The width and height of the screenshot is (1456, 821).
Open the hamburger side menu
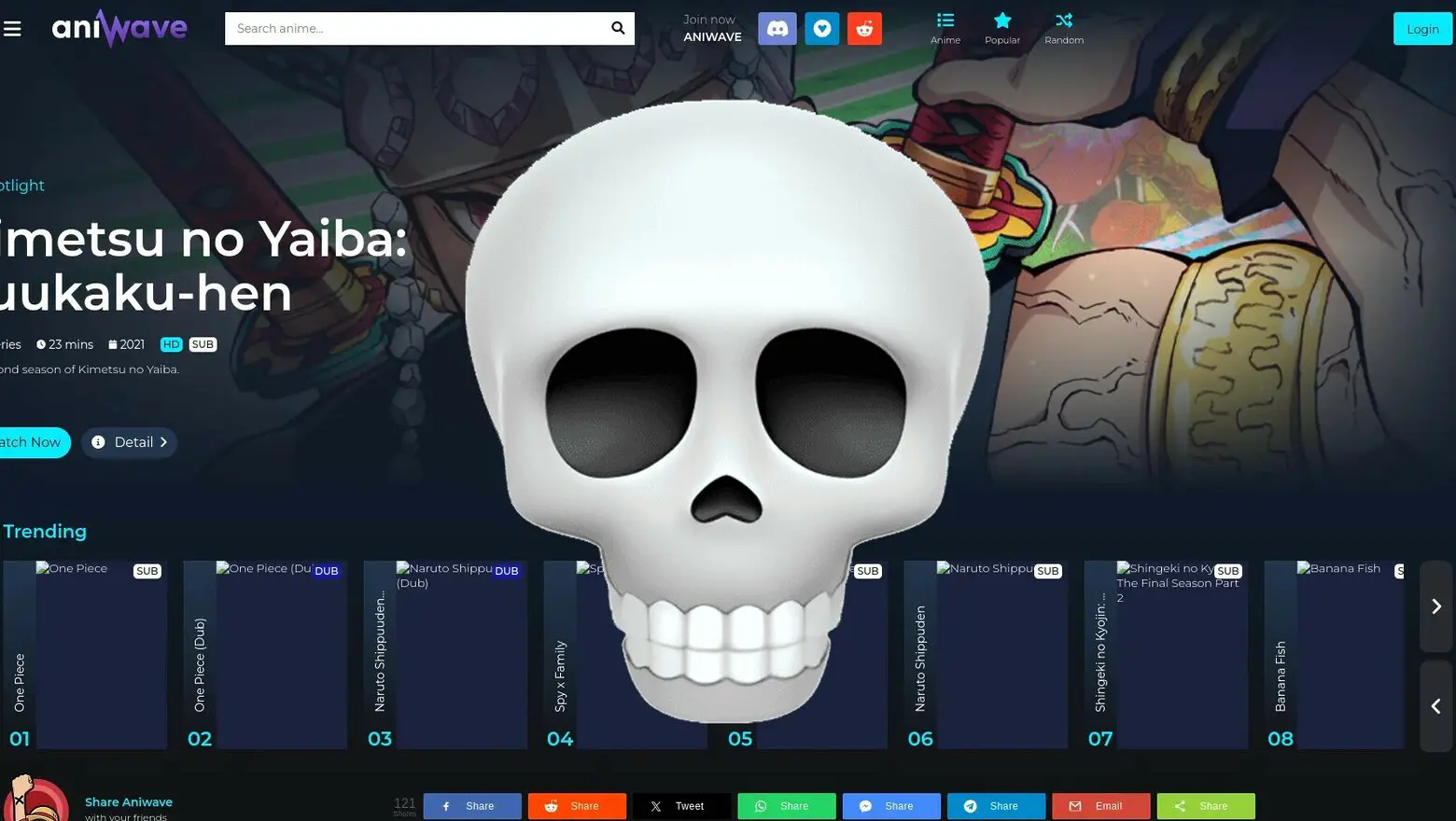pos(12,29)
